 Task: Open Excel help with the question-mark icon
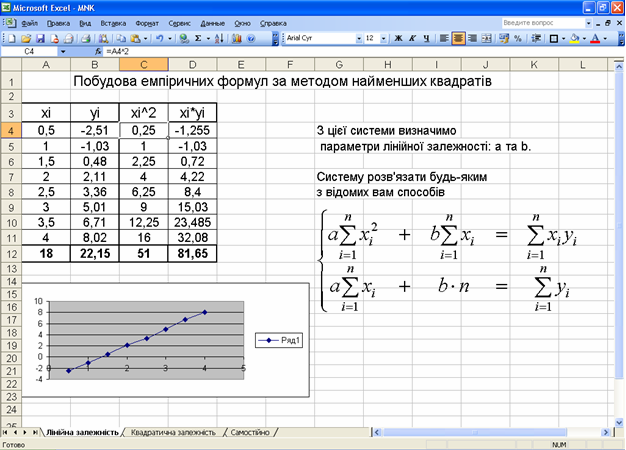point(251,38)
